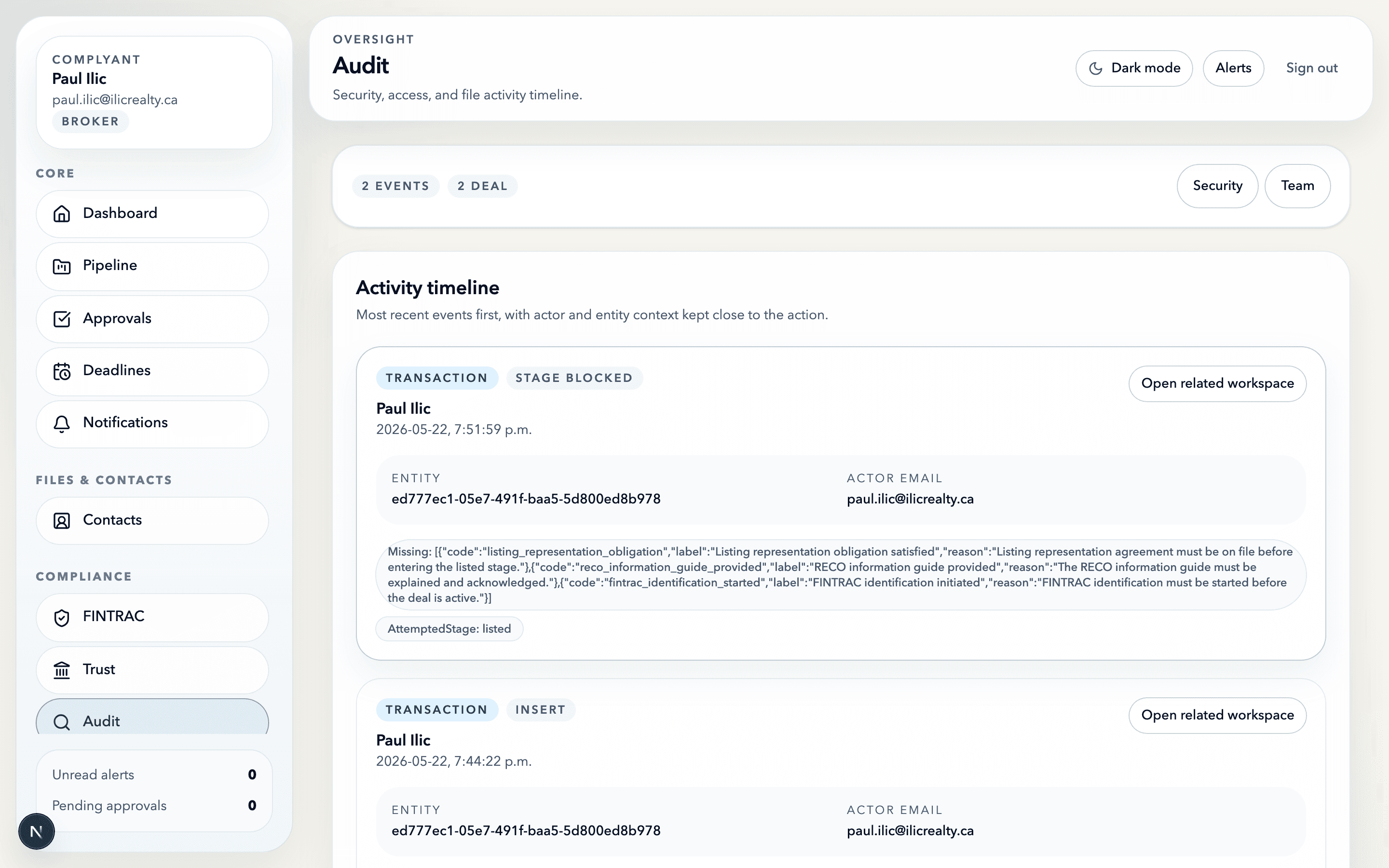Click Paul Ilic name in profile card

[79, 79]
